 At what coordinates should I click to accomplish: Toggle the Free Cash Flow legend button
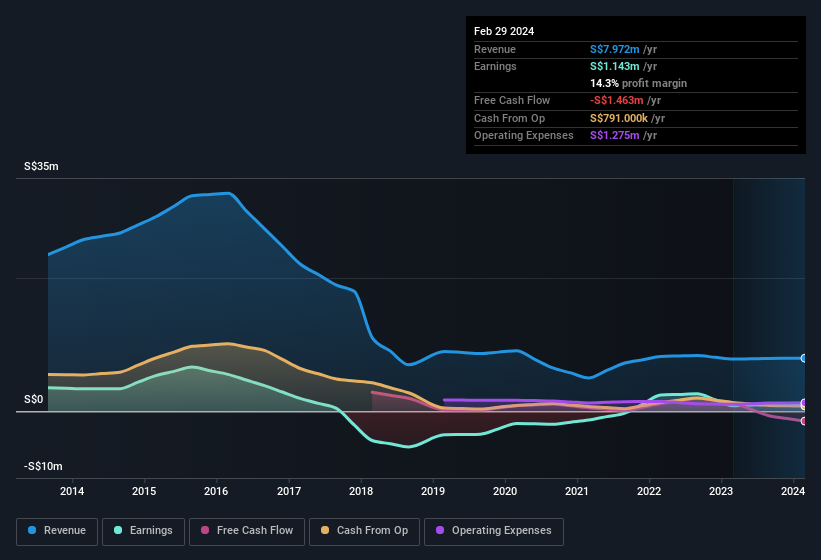pos(247,531)
